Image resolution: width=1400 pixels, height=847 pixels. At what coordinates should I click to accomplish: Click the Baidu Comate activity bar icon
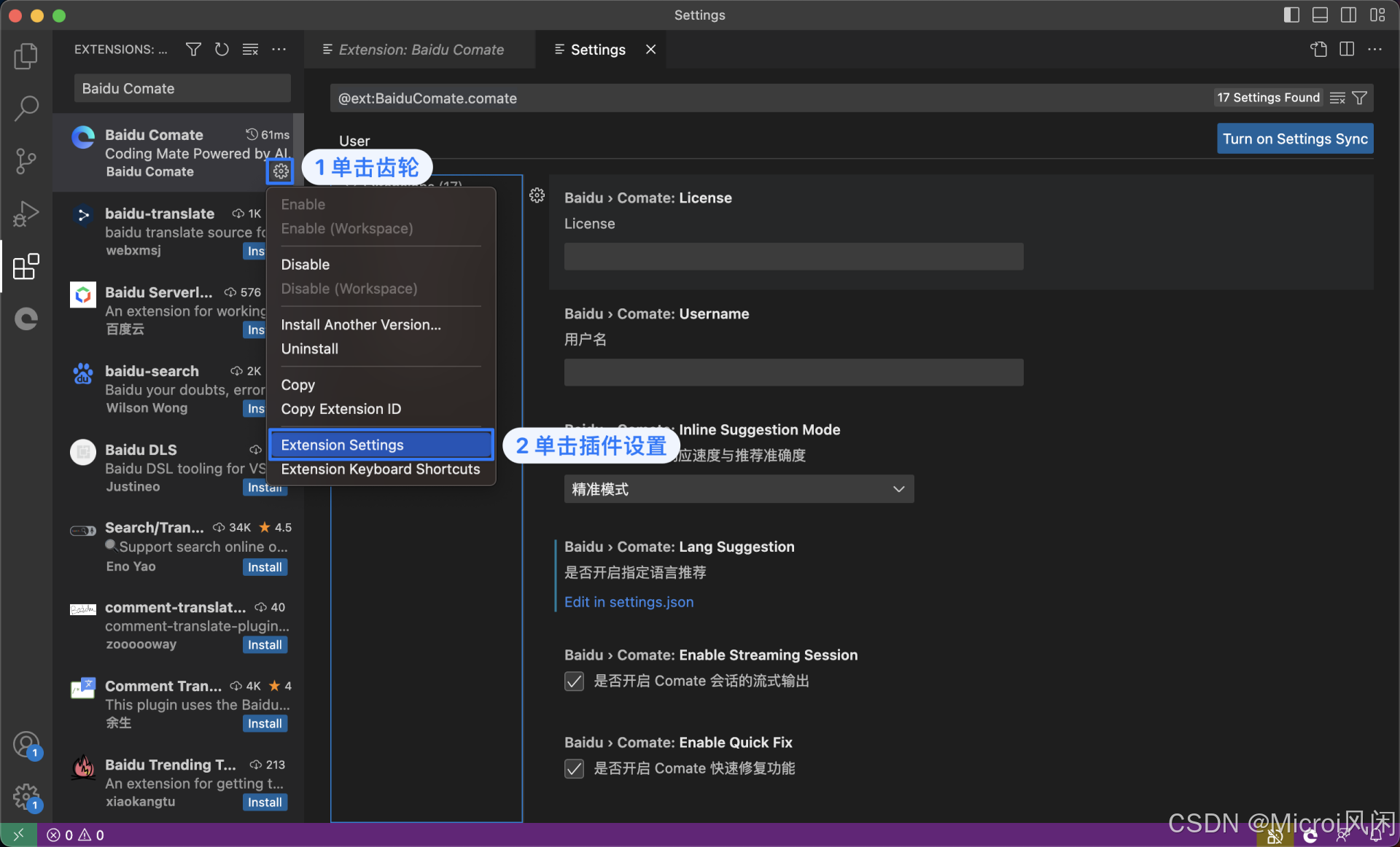click(26, 319)
